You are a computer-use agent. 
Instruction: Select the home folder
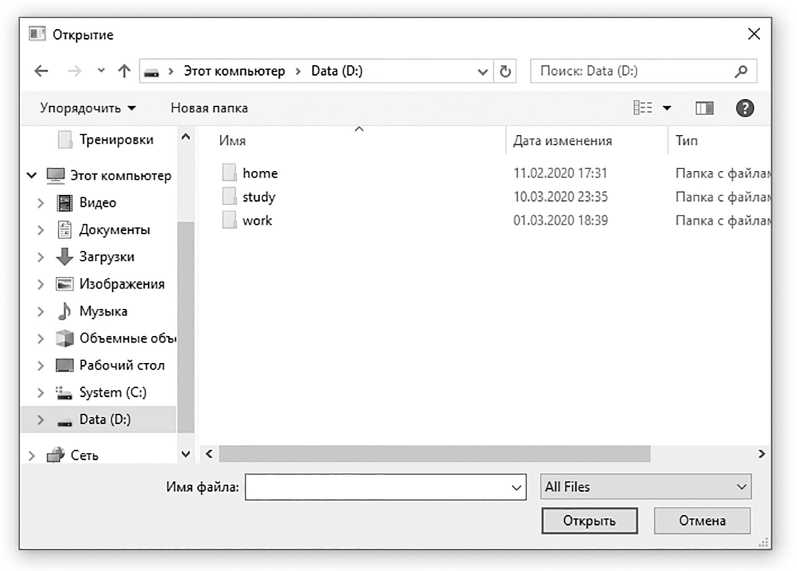260,173
